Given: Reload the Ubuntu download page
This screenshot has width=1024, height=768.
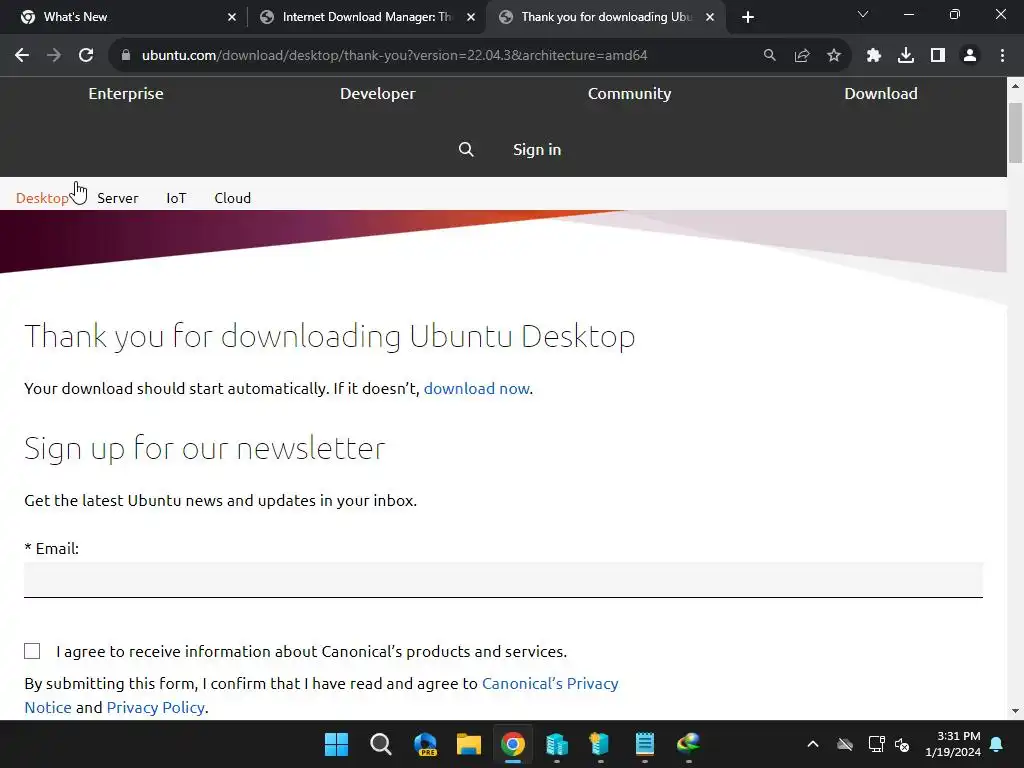Looking at the screenshot, I should point(86,56).
